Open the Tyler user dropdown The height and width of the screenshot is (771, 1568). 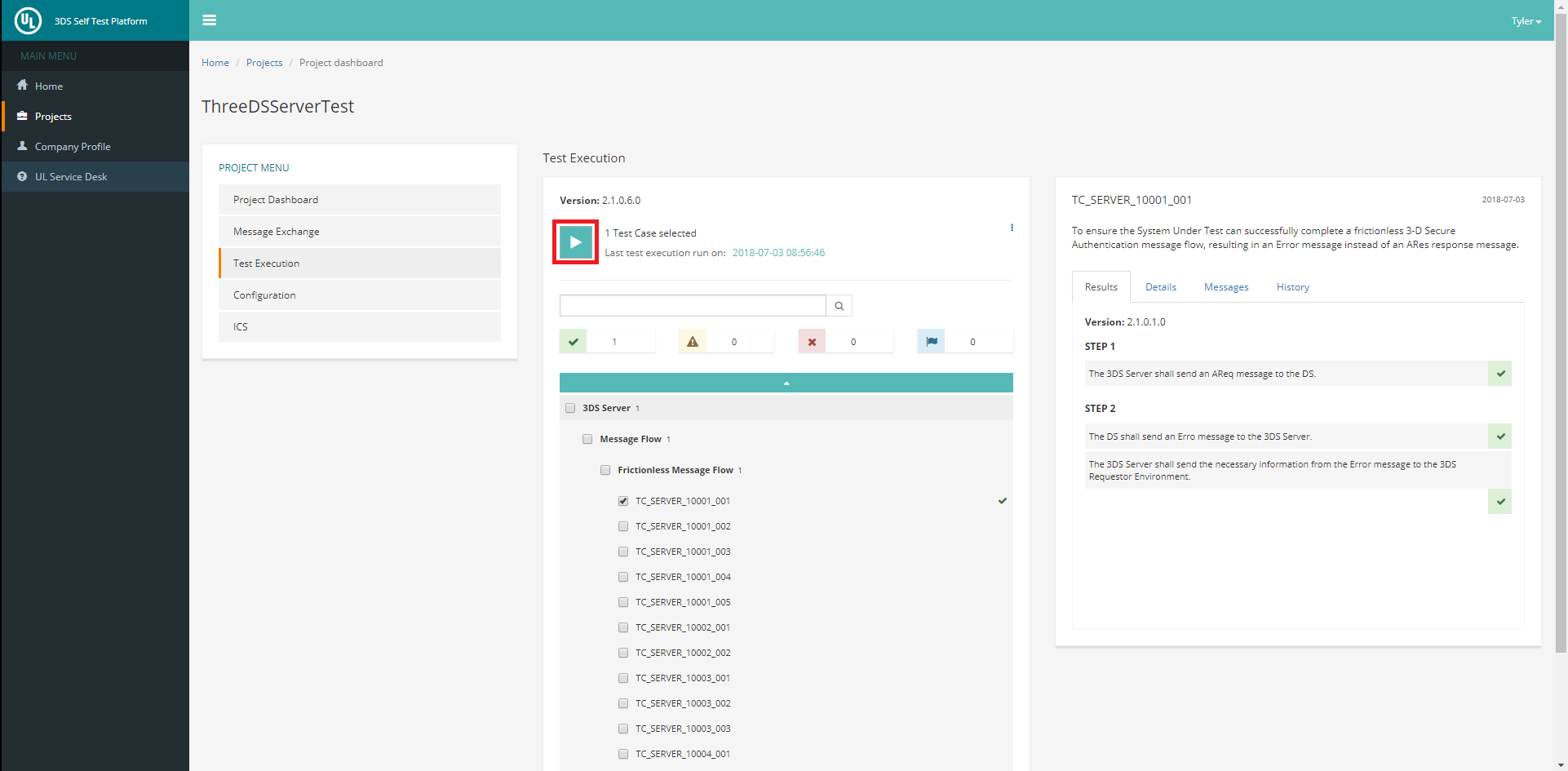1526,21
